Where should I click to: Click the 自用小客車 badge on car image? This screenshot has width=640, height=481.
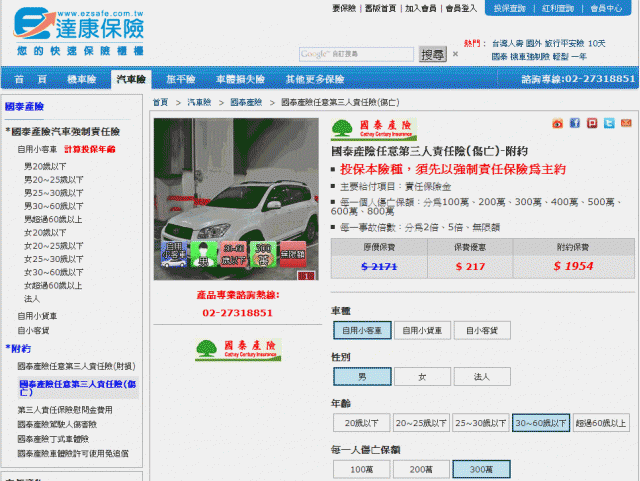[x=174, y=254]
